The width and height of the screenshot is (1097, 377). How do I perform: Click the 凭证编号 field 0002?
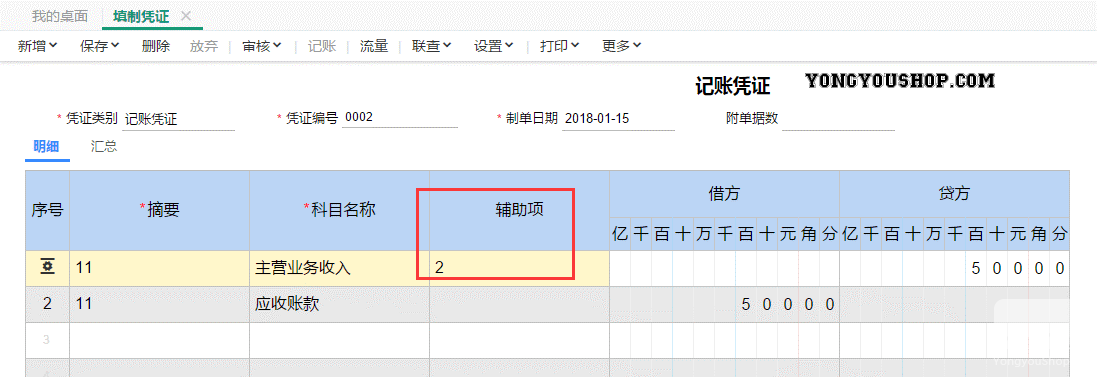399,118
